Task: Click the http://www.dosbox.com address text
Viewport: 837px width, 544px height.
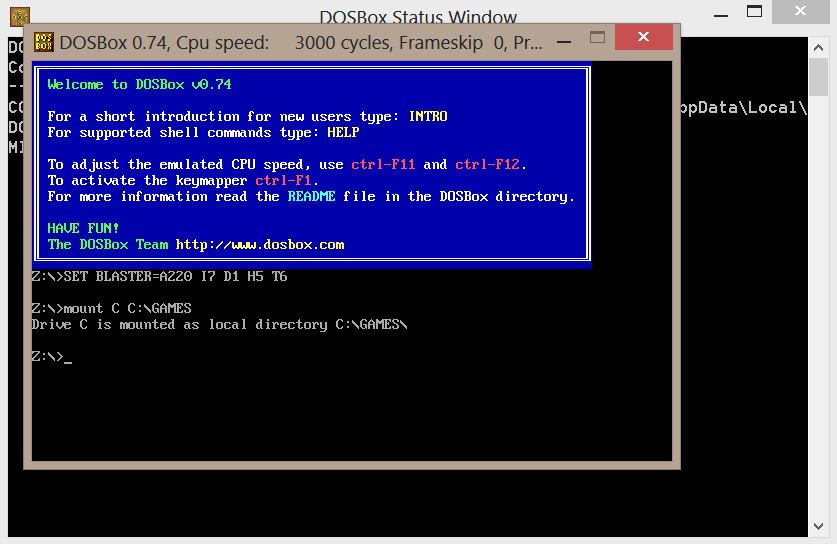Action: [260, 245]
